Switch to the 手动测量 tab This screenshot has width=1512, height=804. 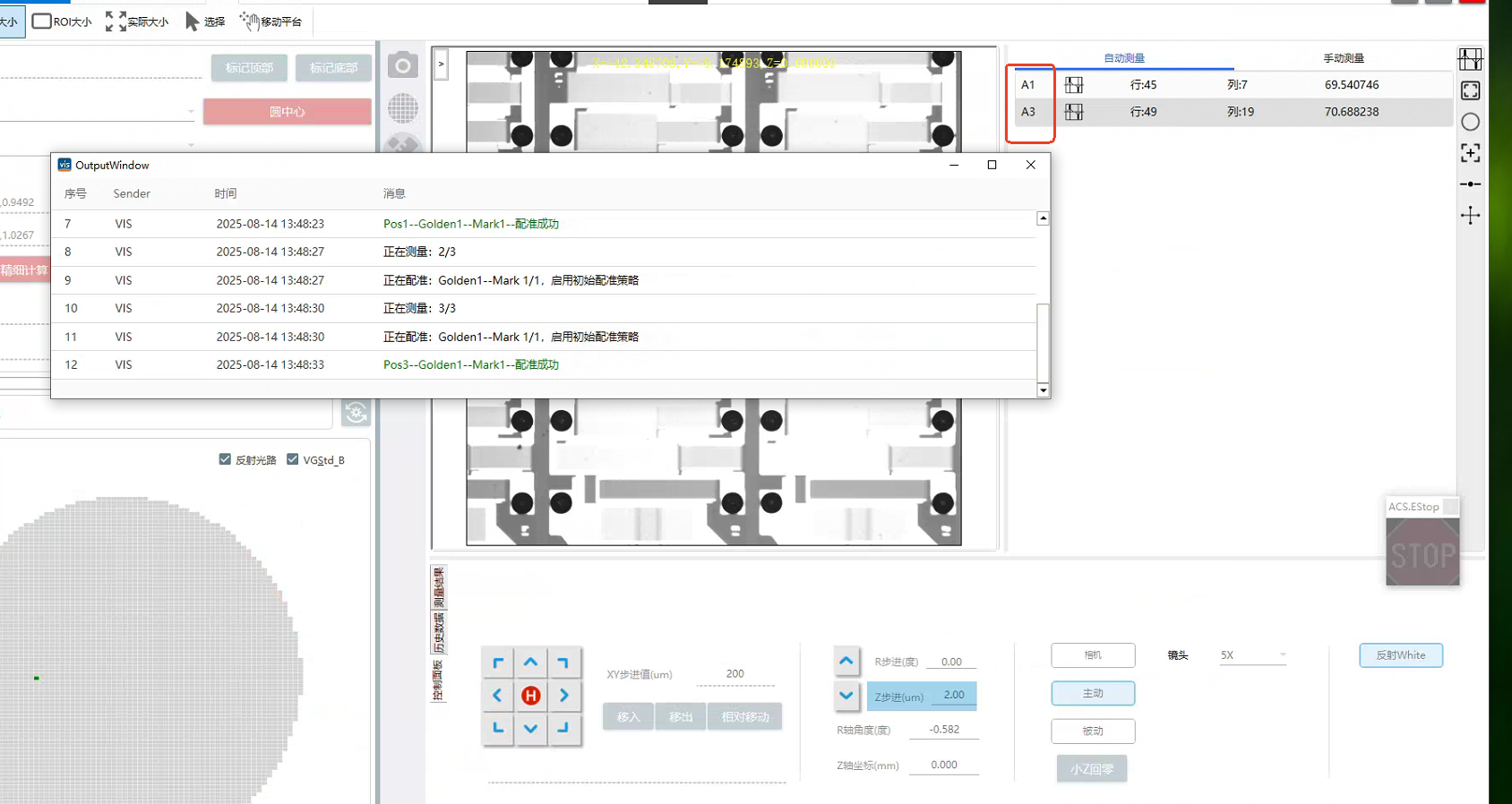pyautogui.click(x=1343, y=58)
